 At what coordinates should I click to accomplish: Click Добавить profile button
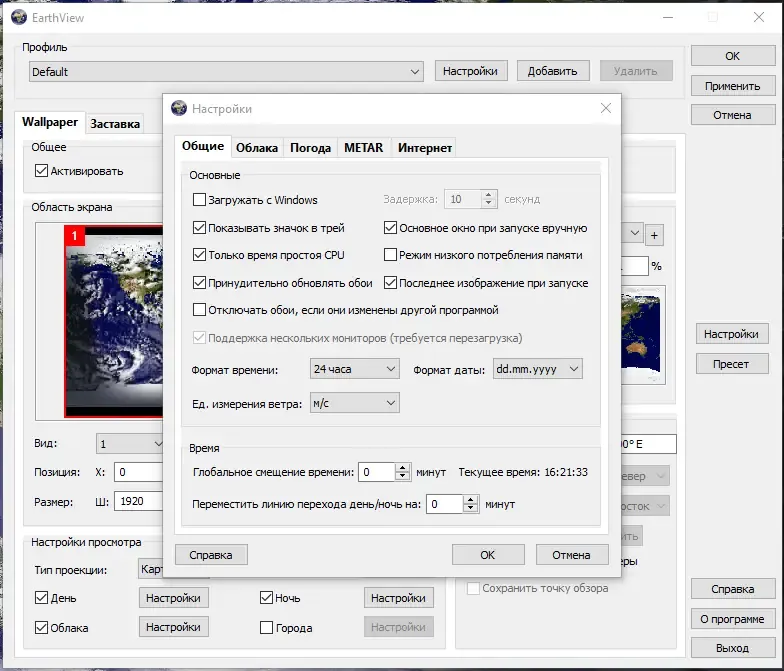pyautogui.click(x=552, y=71)
